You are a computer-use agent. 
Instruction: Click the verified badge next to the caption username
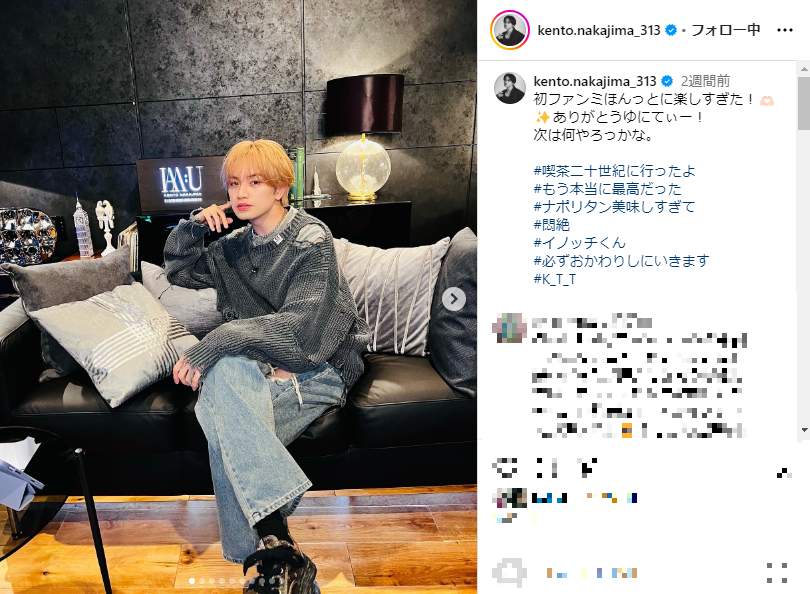tap(667, 81)
